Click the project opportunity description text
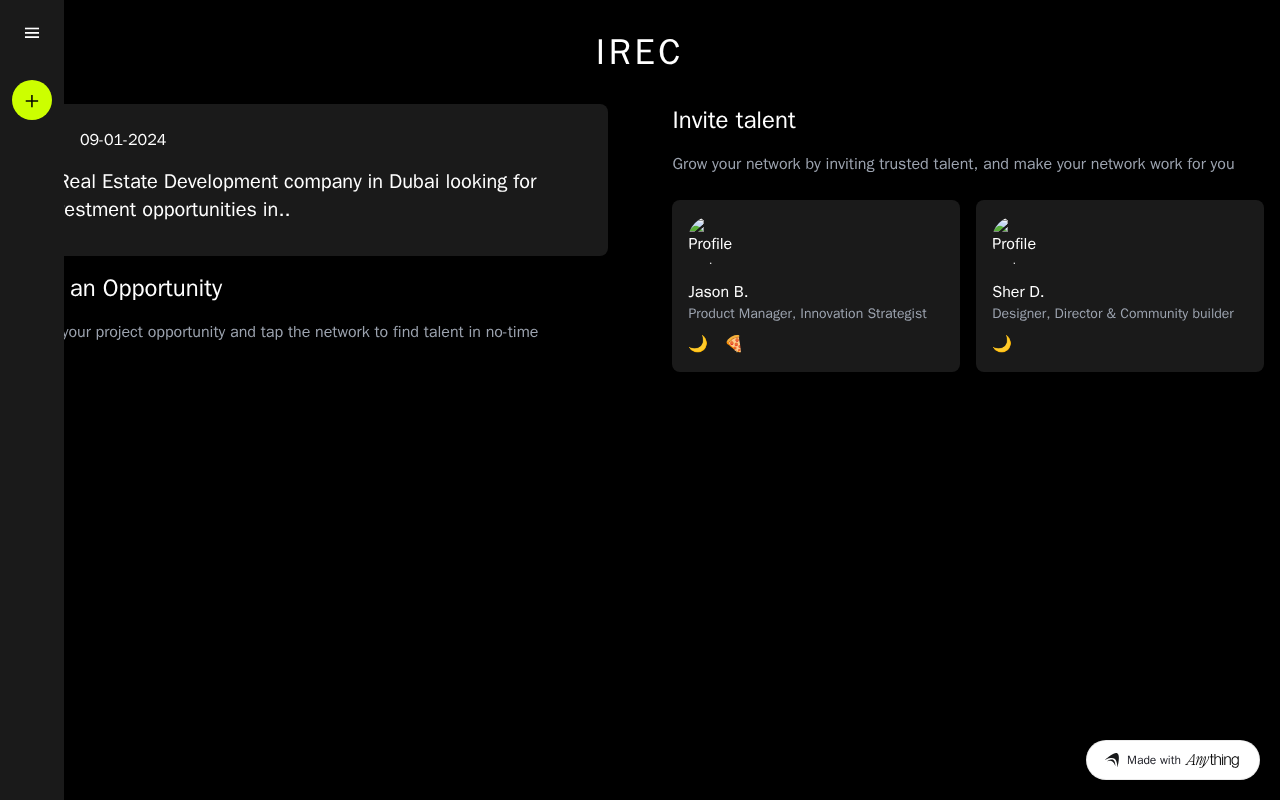 [x=300, y=332]
